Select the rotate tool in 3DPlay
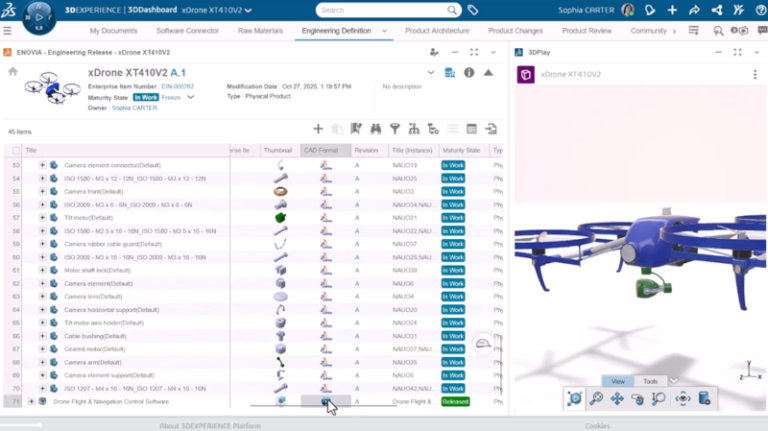The height and width of the screenshot is (431, 768). (638, 399)
